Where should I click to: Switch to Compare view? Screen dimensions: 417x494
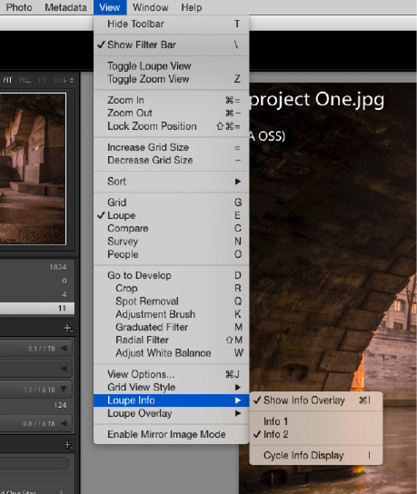click(x=171, y=228)
